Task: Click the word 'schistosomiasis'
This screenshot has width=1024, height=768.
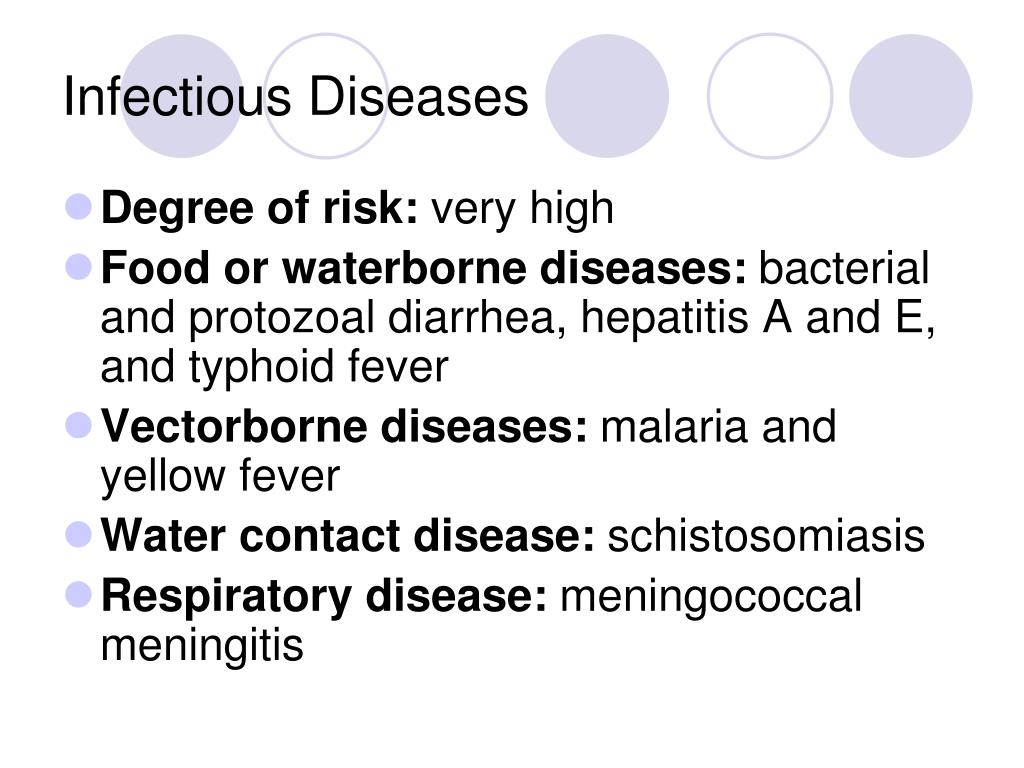Action: pos(766,536)
